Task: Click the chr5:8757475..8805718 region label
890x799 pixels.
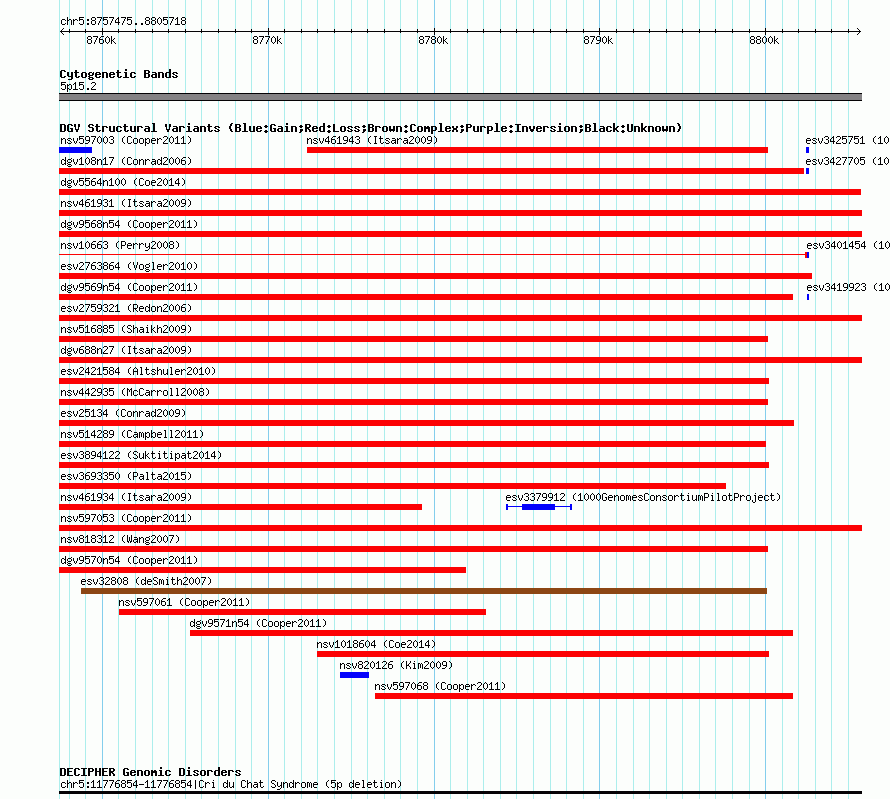Action: click(123, 21)
